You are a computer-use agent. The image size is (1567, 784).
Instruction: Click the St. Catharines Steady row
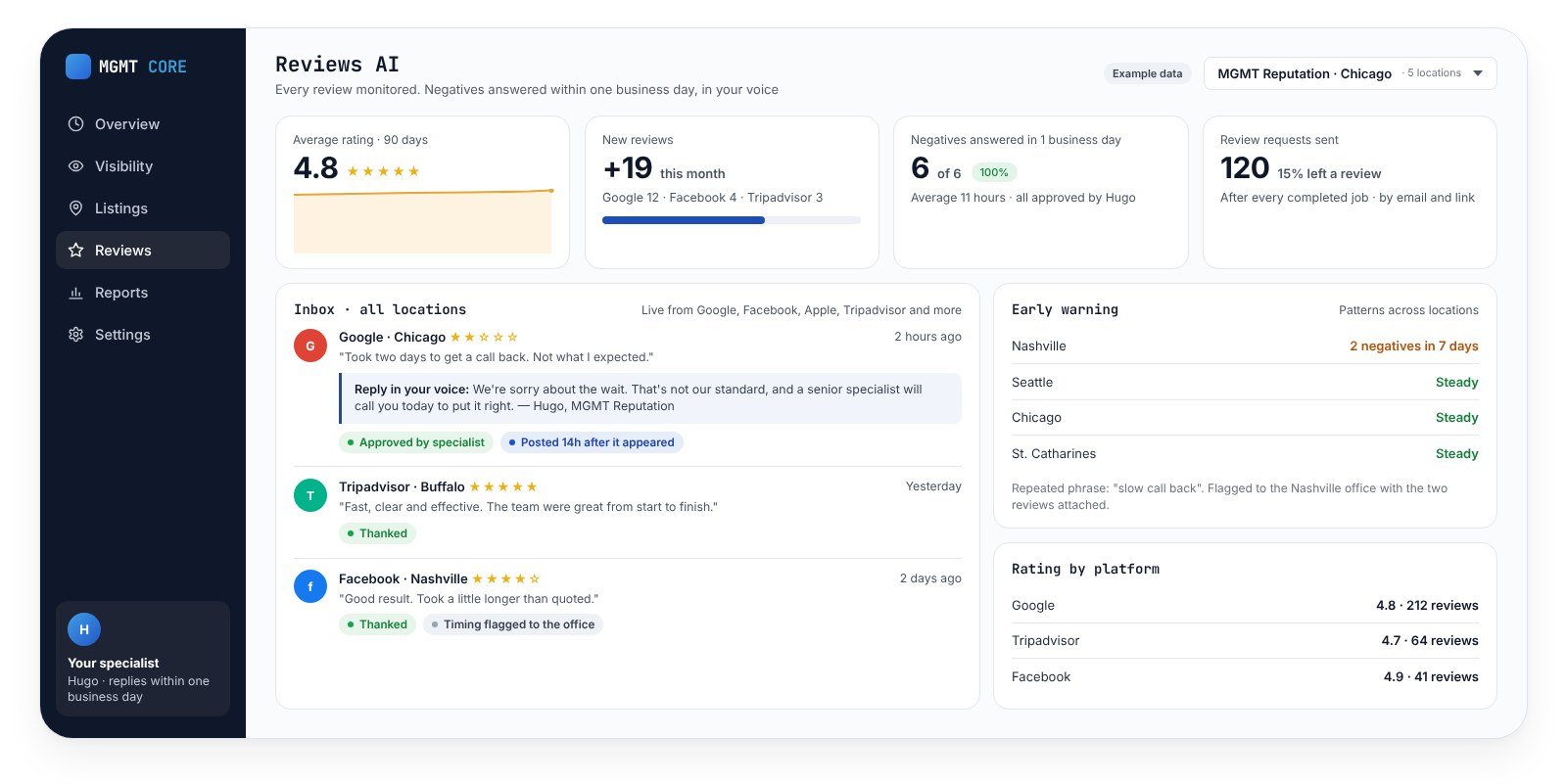pyautogui.click(x=1245, y=454)
